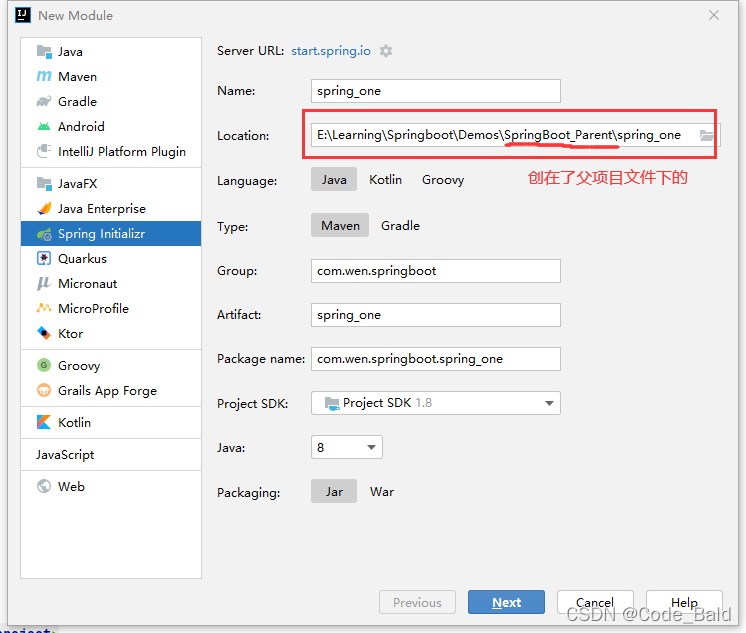
Task: Click the JavaFX folder icon
Action: (44, 183)
